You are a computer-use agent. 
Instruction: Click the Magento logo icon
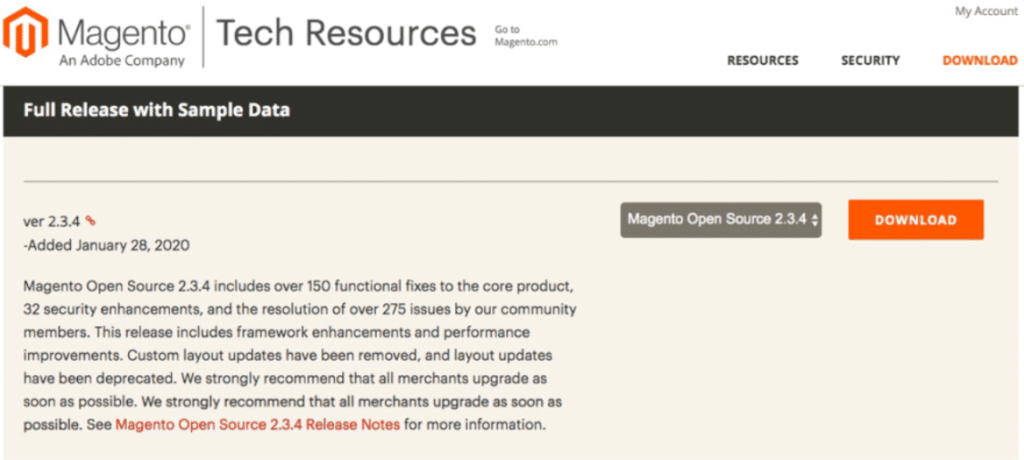point(25,31)
